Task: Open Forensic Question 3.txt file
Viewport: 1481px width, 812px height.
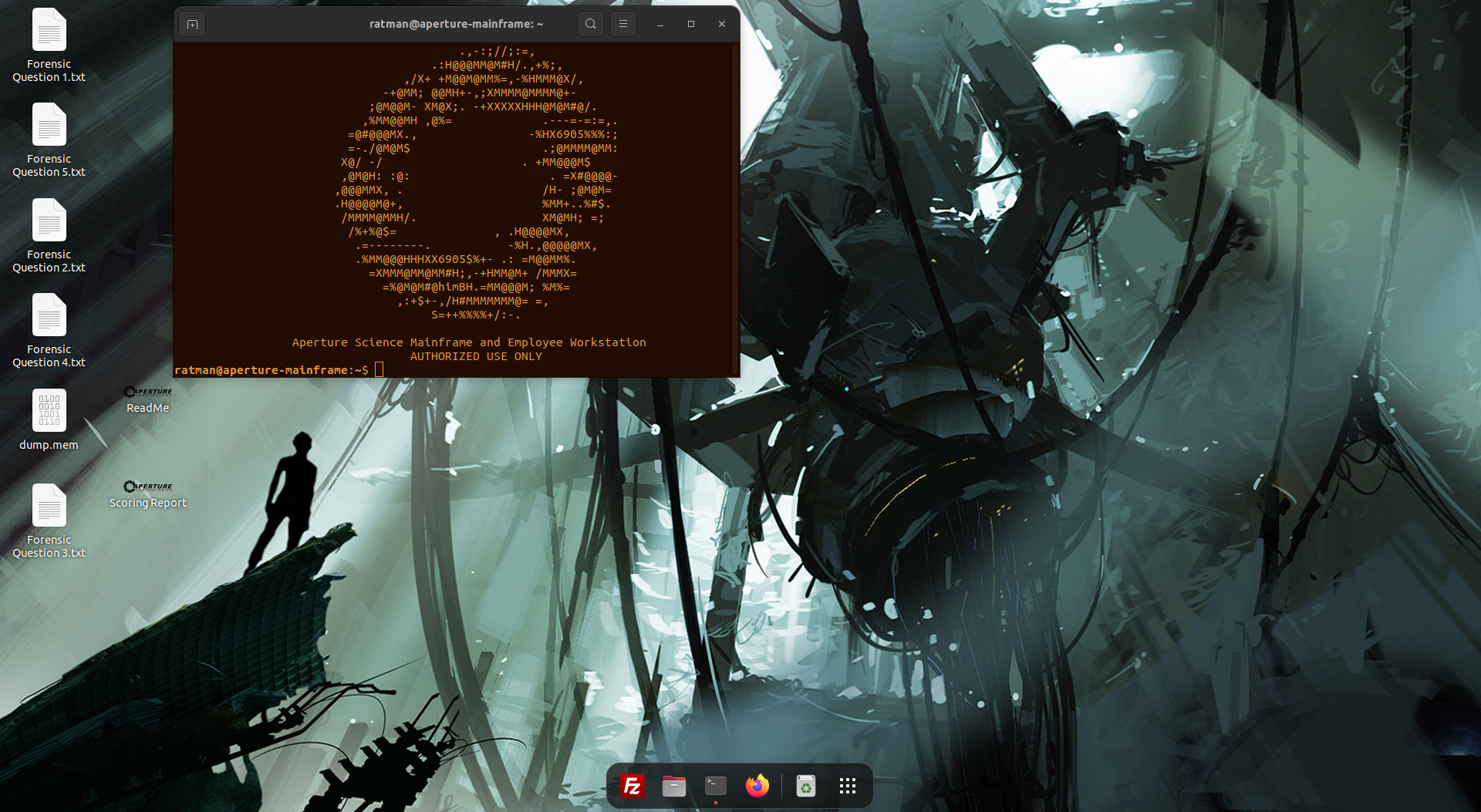Action: click(x=49, y=507)
